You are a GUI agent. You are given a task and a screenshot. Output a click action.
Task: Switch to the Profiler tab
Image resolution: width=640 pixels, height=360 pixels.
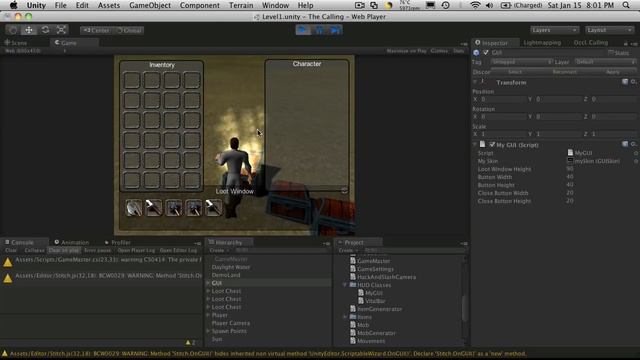(x=118, y=242)
